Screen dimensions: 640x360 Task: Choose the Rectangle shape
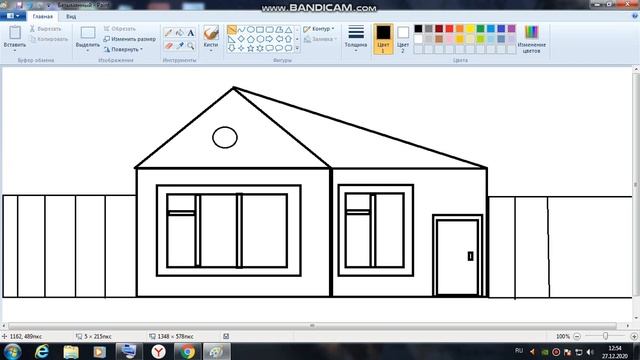(x=260, y=30)
